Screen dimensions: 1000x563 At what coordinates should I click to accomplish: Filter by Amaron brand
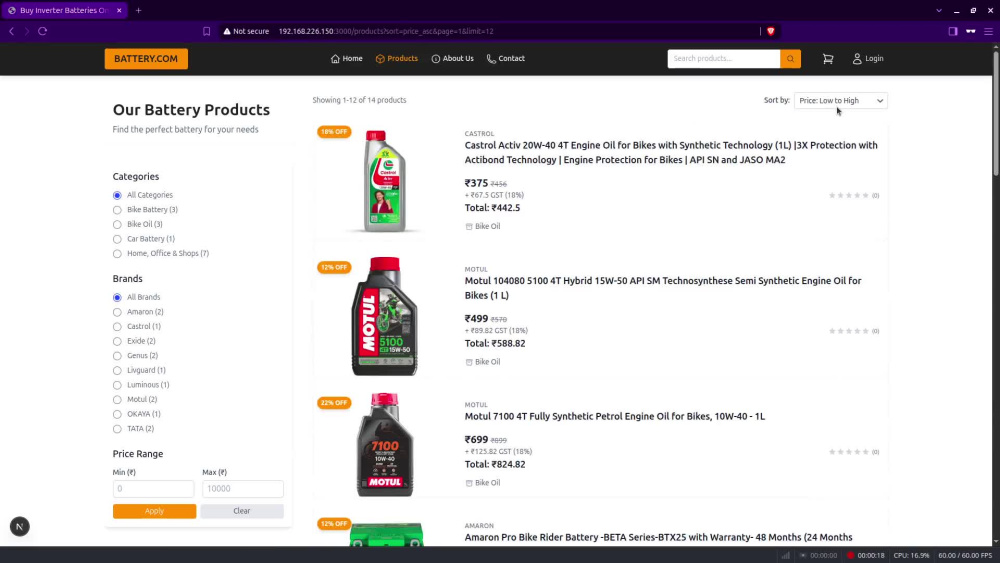[x=117, y=312]
